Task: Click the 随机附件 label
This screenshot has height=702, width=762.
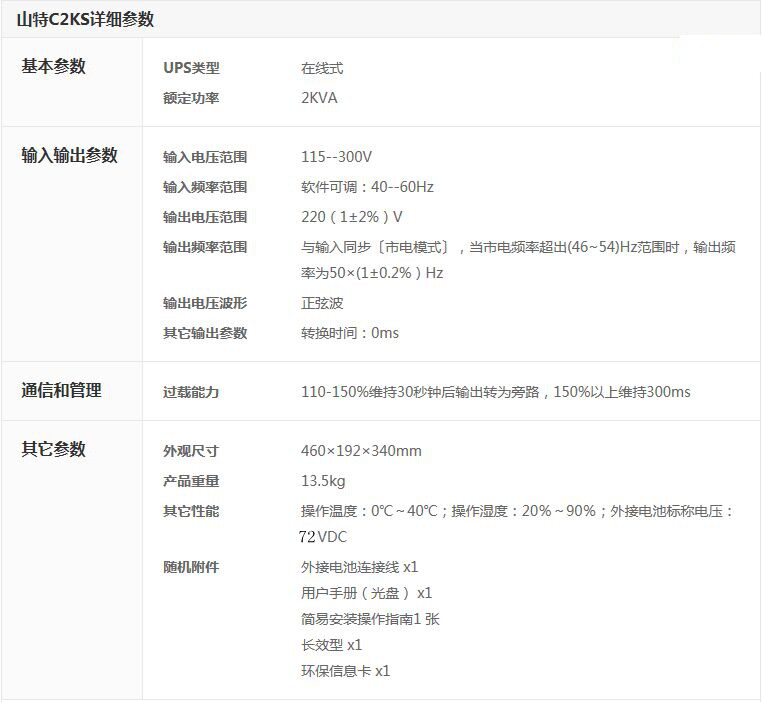Action: tap(191, 567)
